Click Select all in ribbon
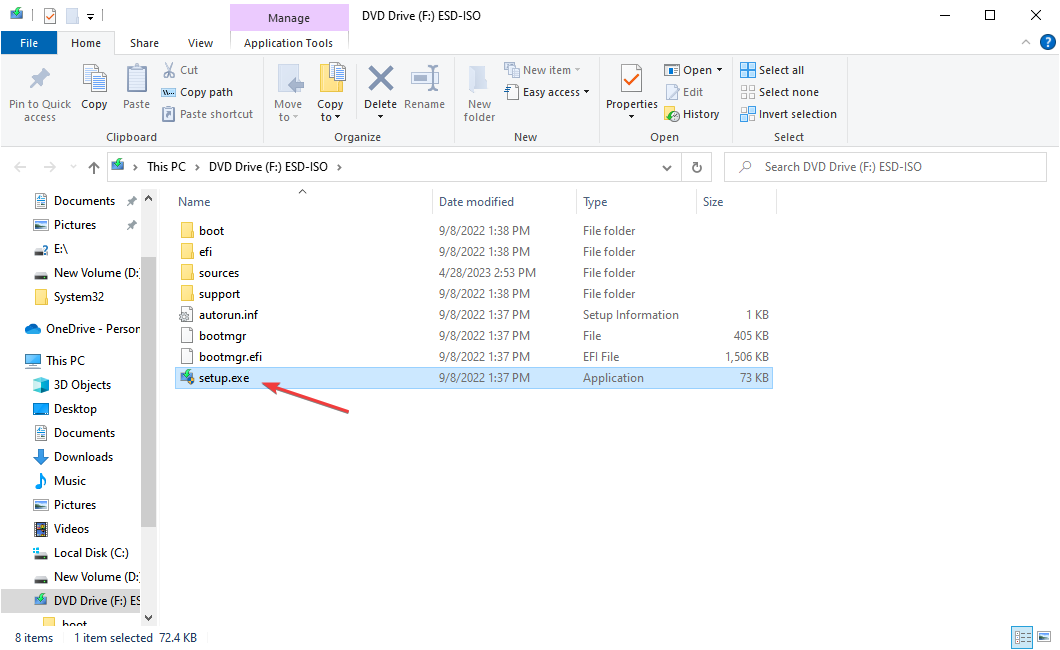The image size is (1060, 650). [x=772, y=70]
